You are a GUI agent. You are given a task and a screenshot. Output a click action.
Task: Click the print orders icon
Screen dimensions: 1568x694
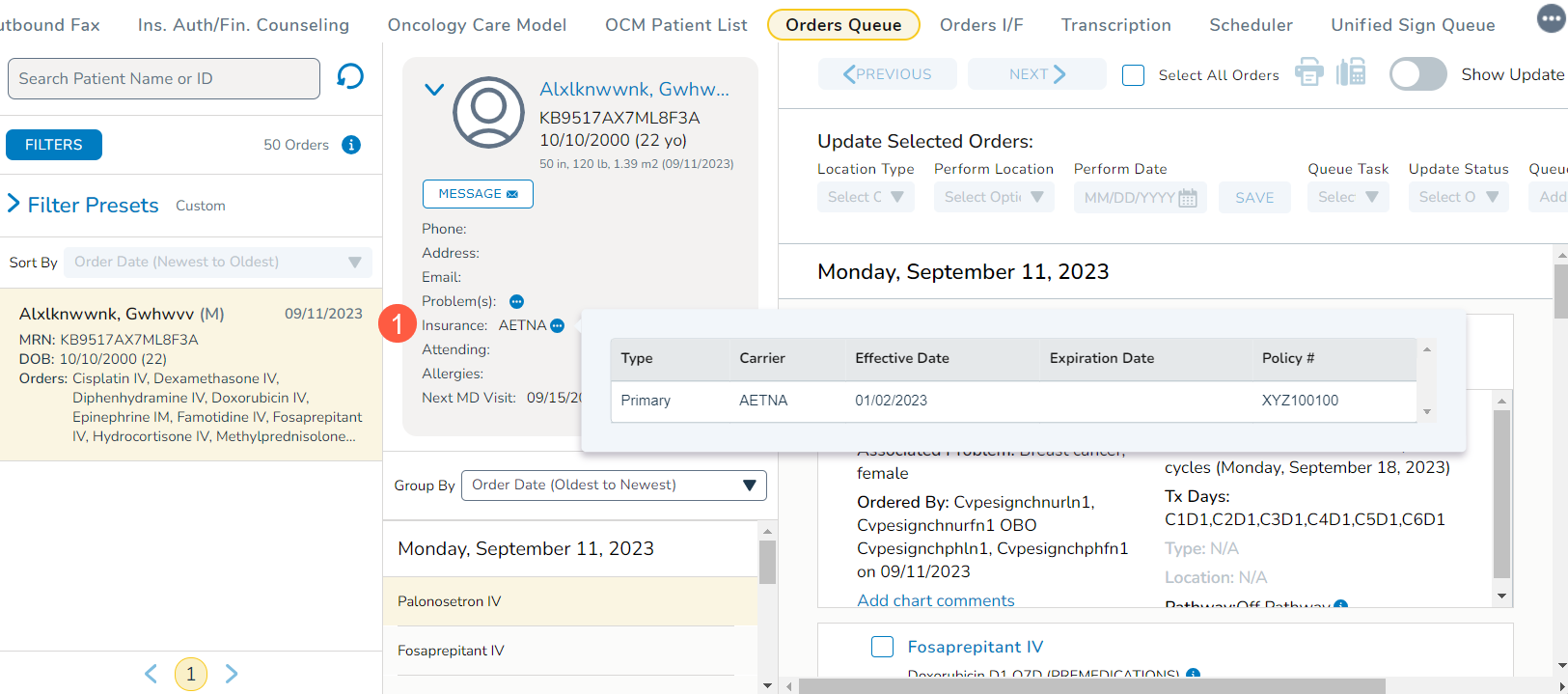click(1308, 72)
